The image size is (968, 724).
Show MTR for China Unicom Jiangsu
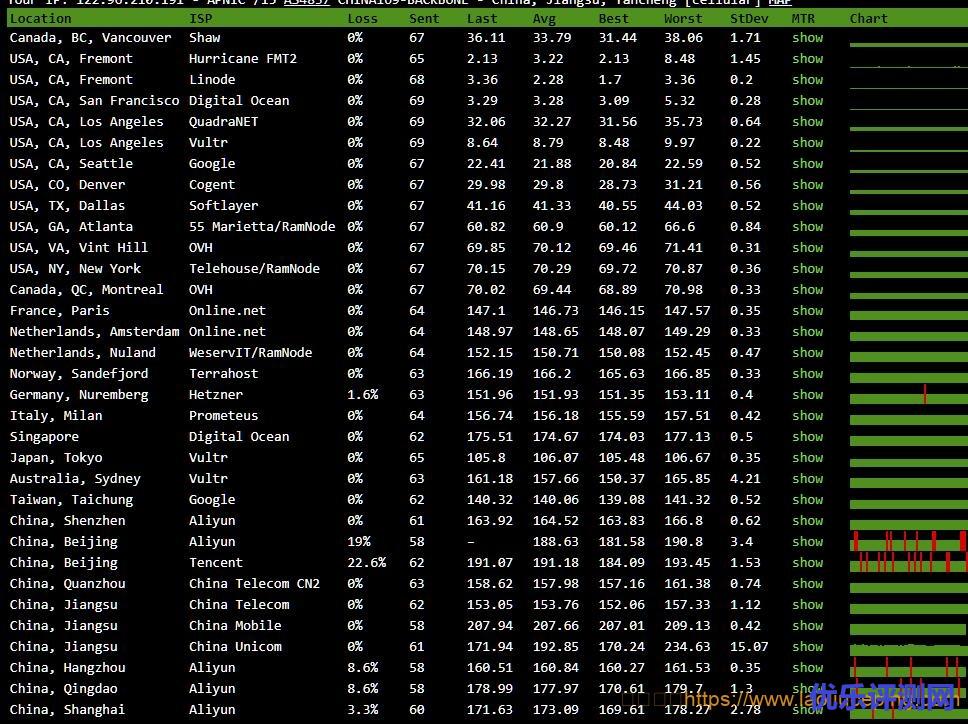[x=807, y=647]
